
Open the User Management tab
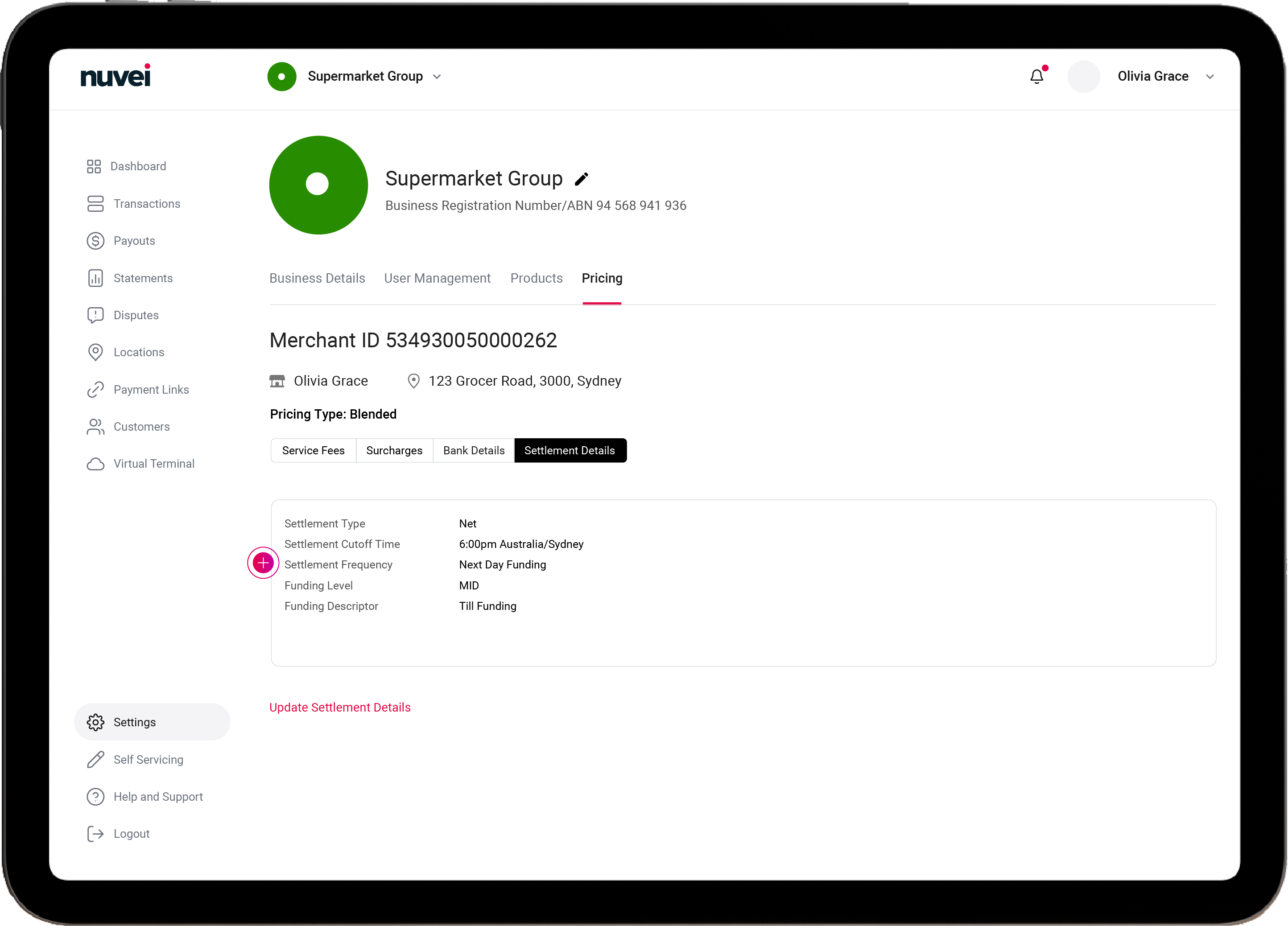[x=437, y=278]
